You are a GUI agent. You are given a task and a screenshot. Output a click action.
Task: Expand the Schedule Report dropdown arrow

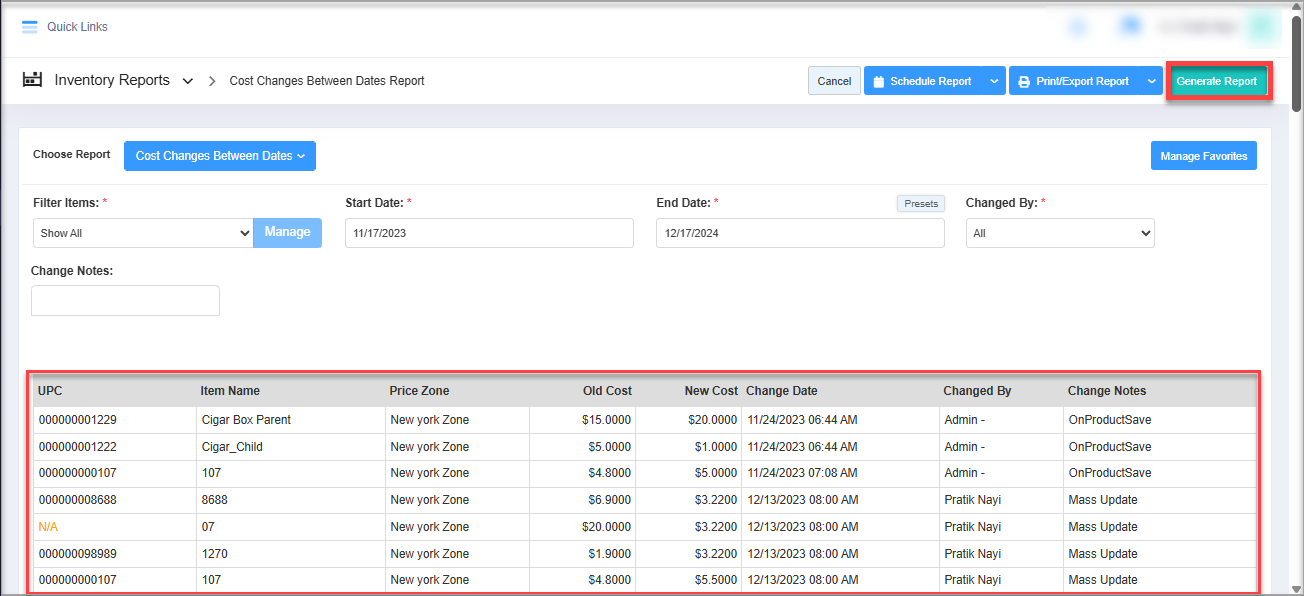tap(993, 82)
